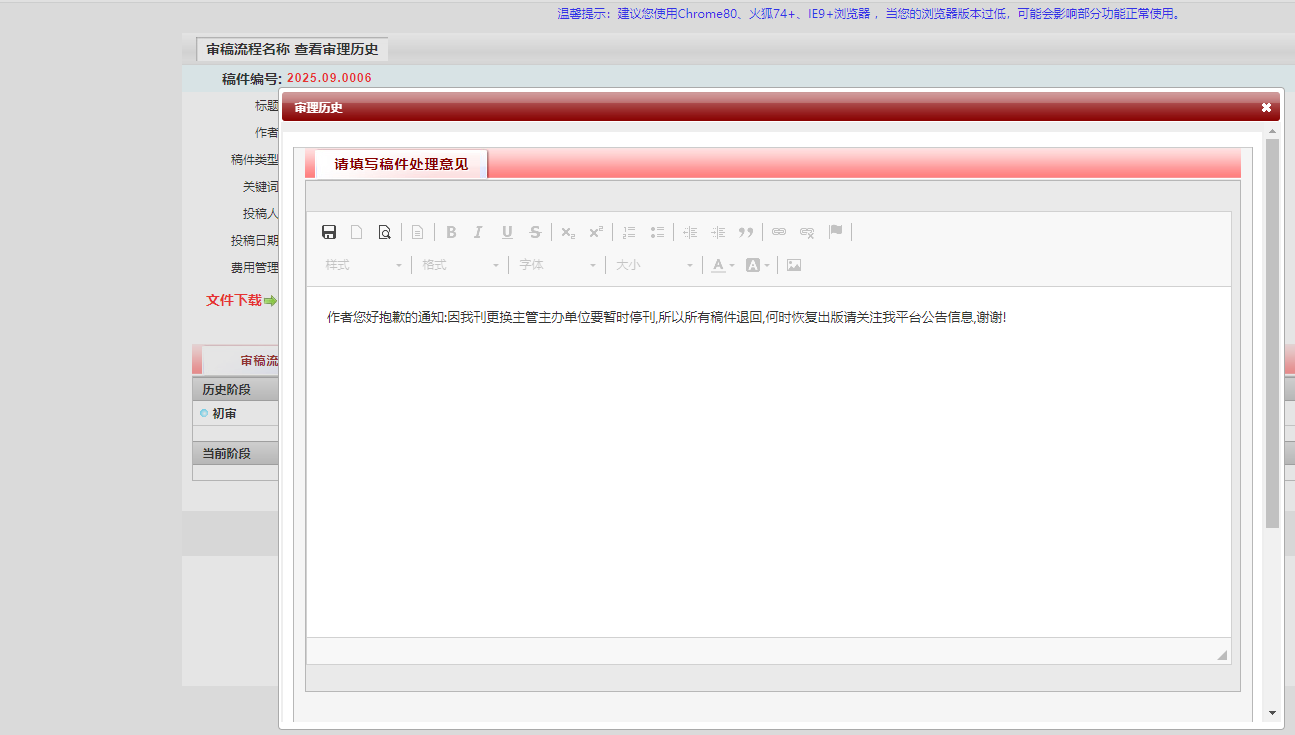This screenshot has width=1295, height=735.
Task: Toggle Italic formatting
Action: 478,232
